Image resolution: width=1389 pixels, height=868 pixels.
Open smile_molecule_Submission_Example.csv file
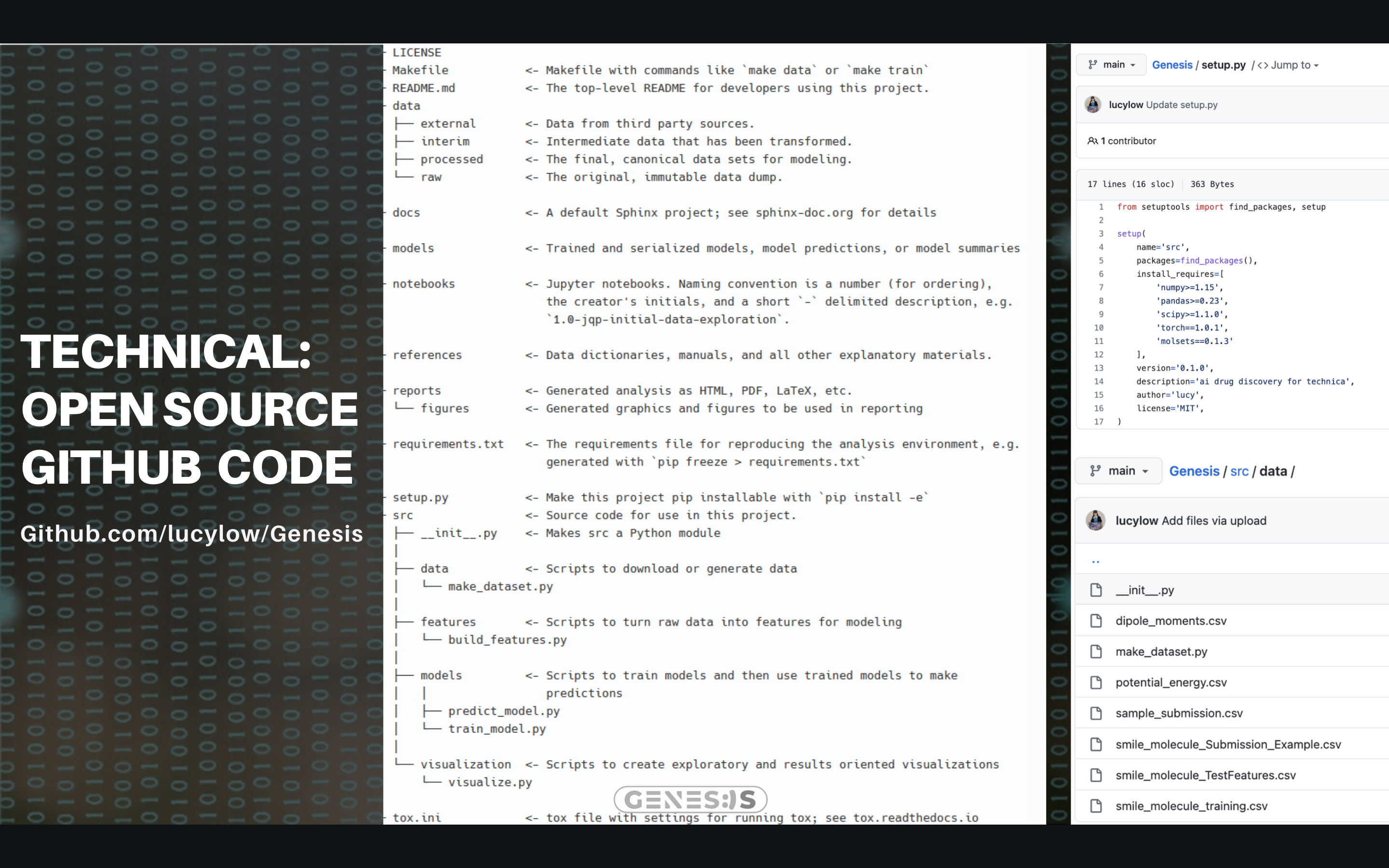tap(1228, 745)
